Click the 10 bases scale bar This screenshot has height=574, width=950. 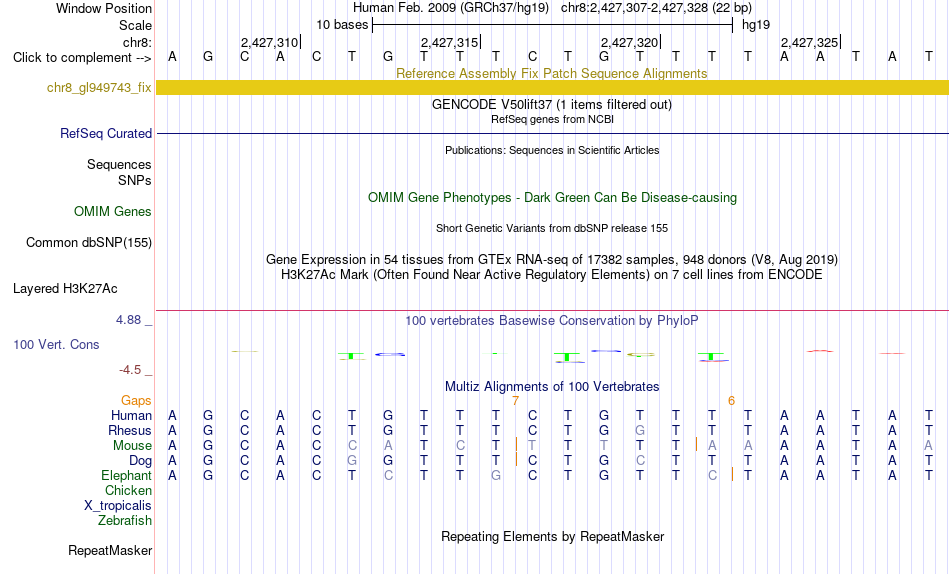click(x=553, y=25)
